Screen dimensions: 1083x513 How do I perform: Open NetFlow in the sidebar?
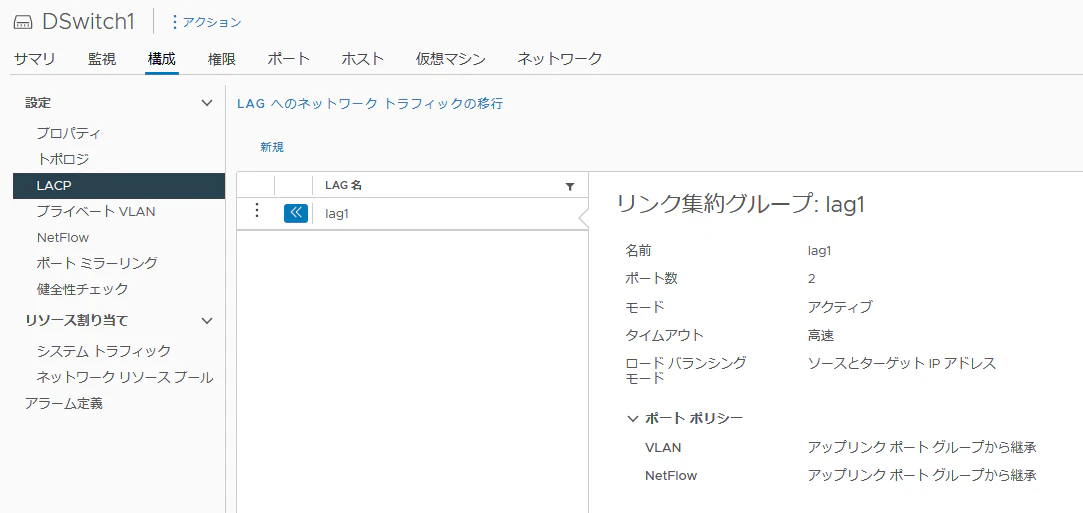coord(63,238)
